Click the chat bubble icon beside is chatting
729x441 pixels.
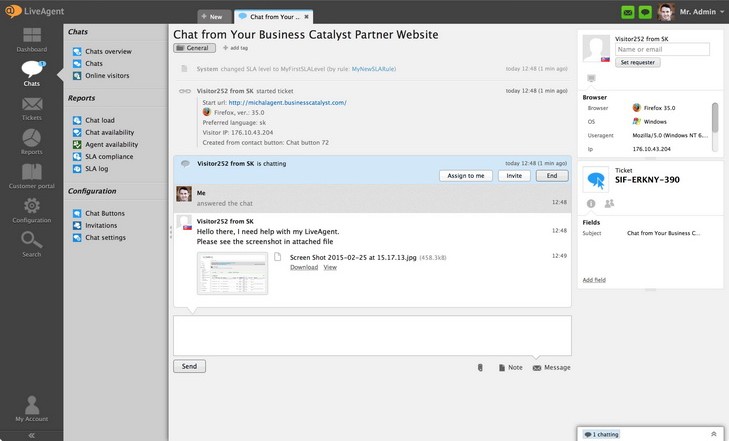[x=185, y=164]
